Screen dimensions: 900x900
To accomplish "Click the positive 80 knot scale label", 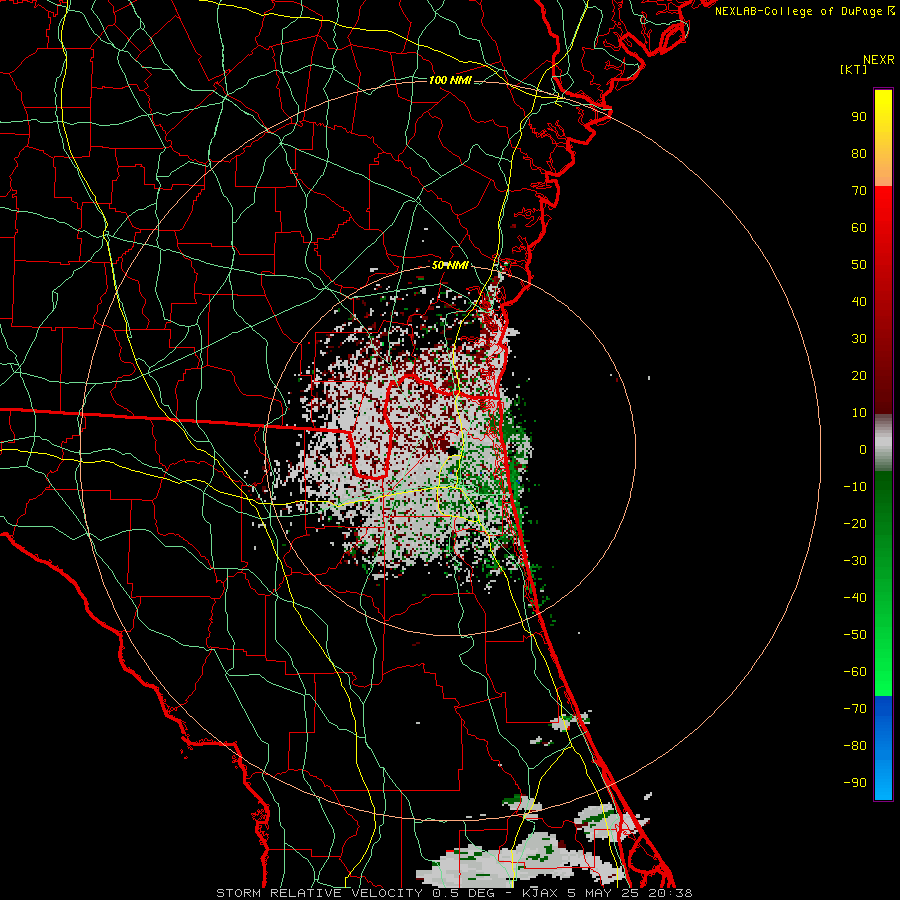I will tap(859, 153).
